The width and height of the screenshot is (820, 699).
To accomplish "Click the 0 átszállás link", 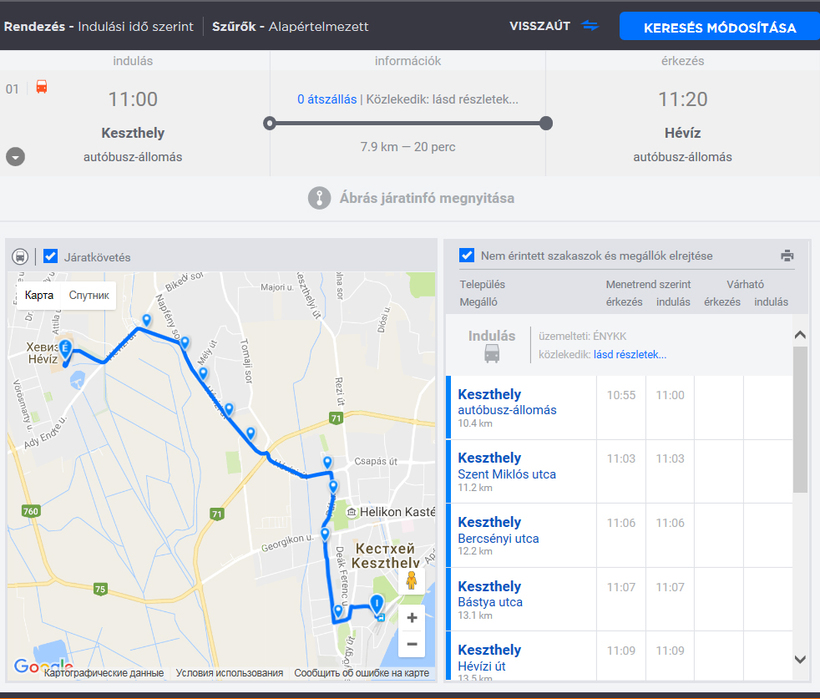I will coord(326,99).
